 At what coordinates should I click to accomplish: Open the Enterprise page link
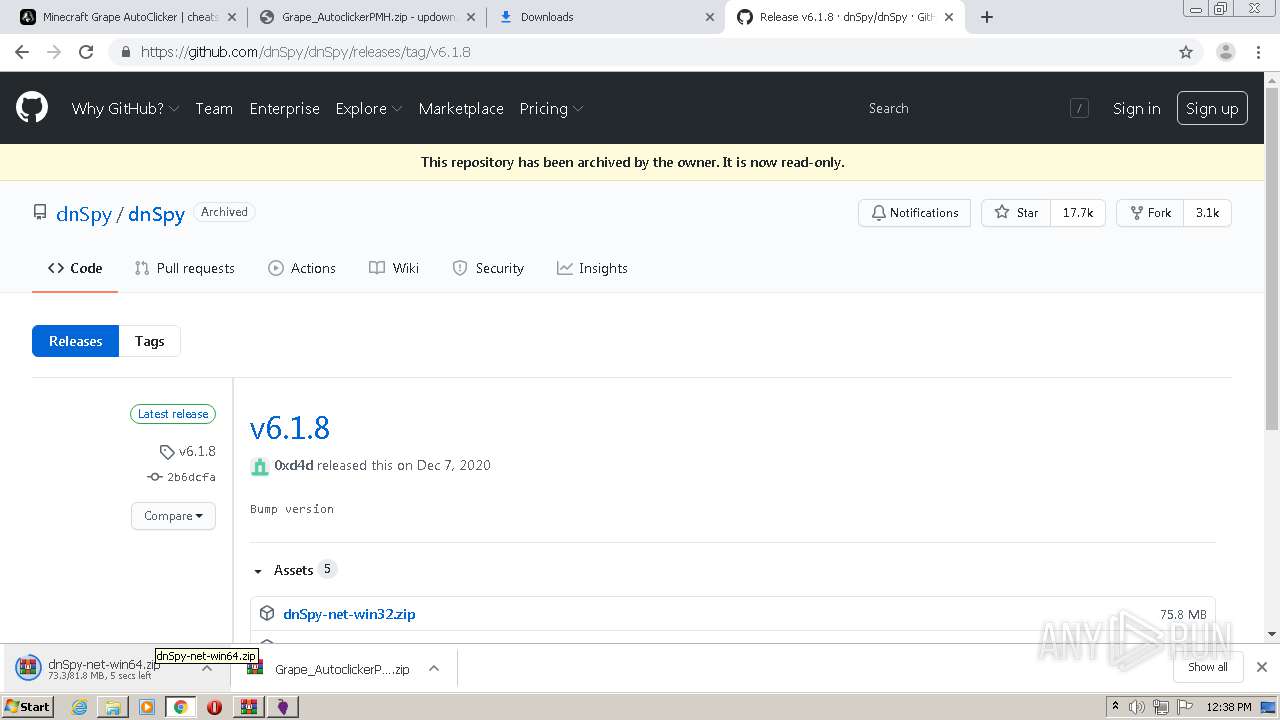285,108
